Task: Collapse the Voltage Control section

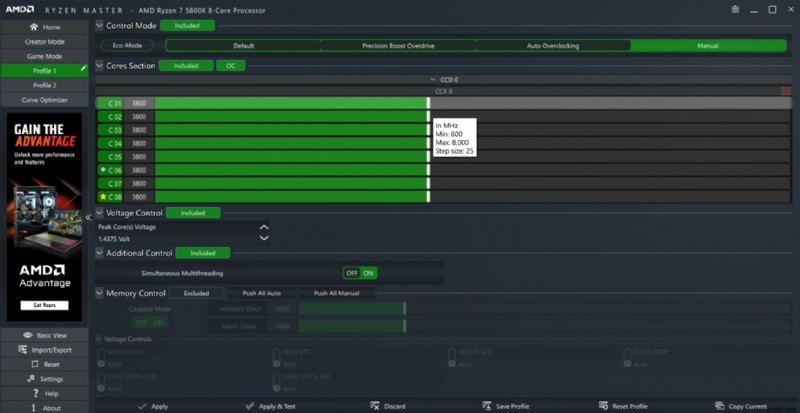Action: pyautogui.click(x=100, y=212)
